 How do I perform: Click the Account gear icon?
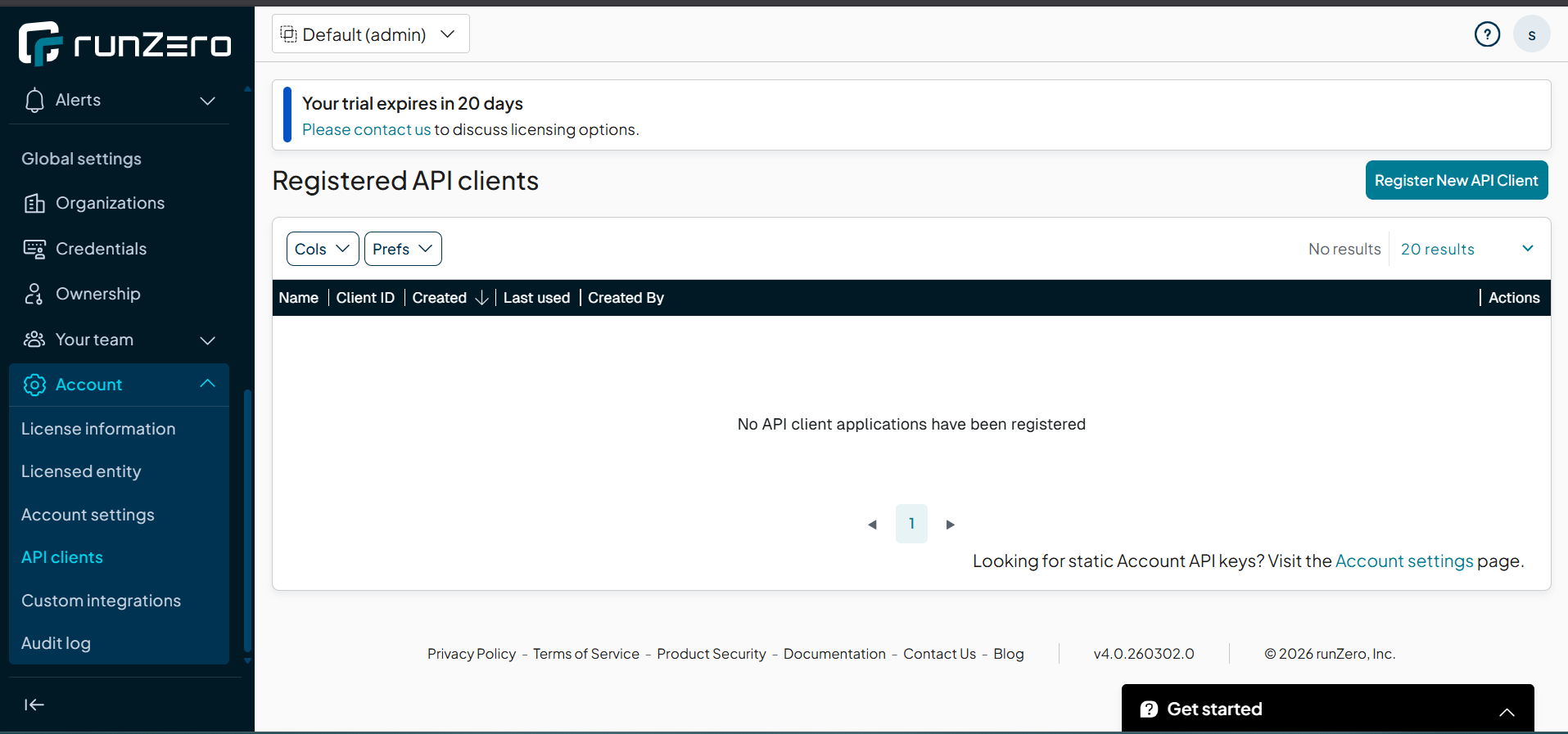pos(34,385)
